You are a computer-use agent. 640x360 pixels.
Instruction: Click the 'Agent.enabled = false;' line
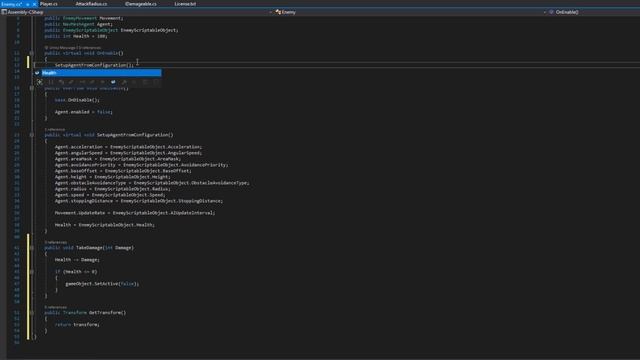pos(84,112)
